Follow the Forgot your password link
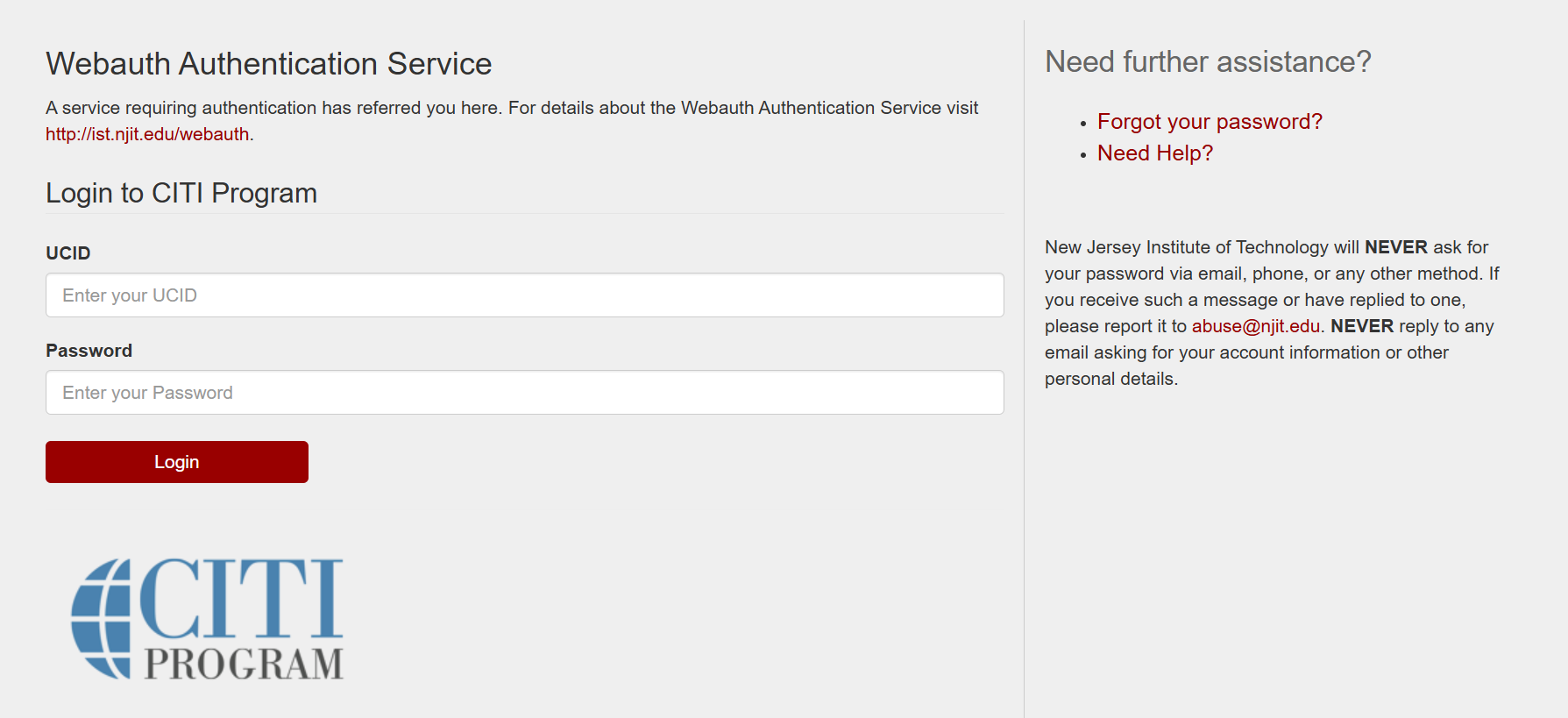The width and height of the screenshot is (1568, 718). tap(1209, 122)
